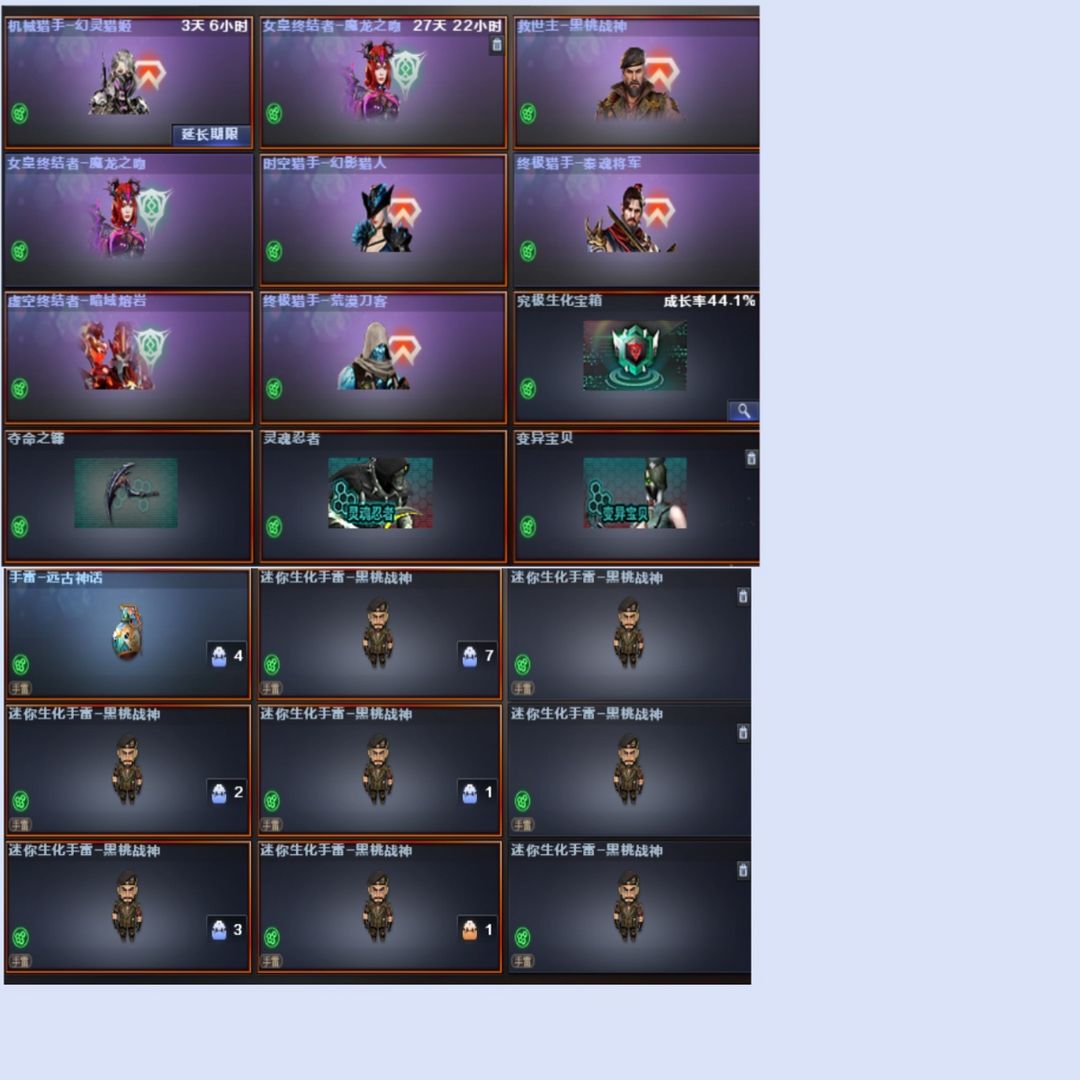Screen dimensions: 1080x1080
Task: Click the bag icon showing count 2
Action: point(219,793)
